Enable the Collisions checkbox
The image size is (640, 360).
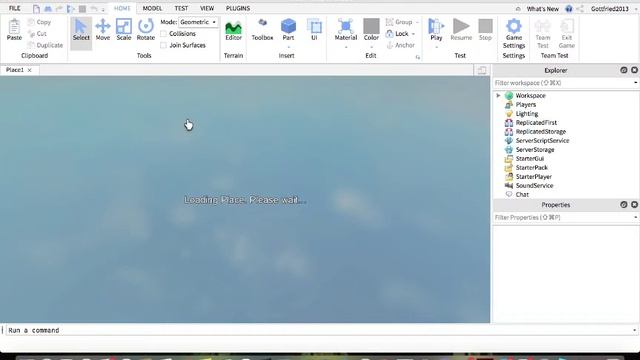[x=164, y=33]
